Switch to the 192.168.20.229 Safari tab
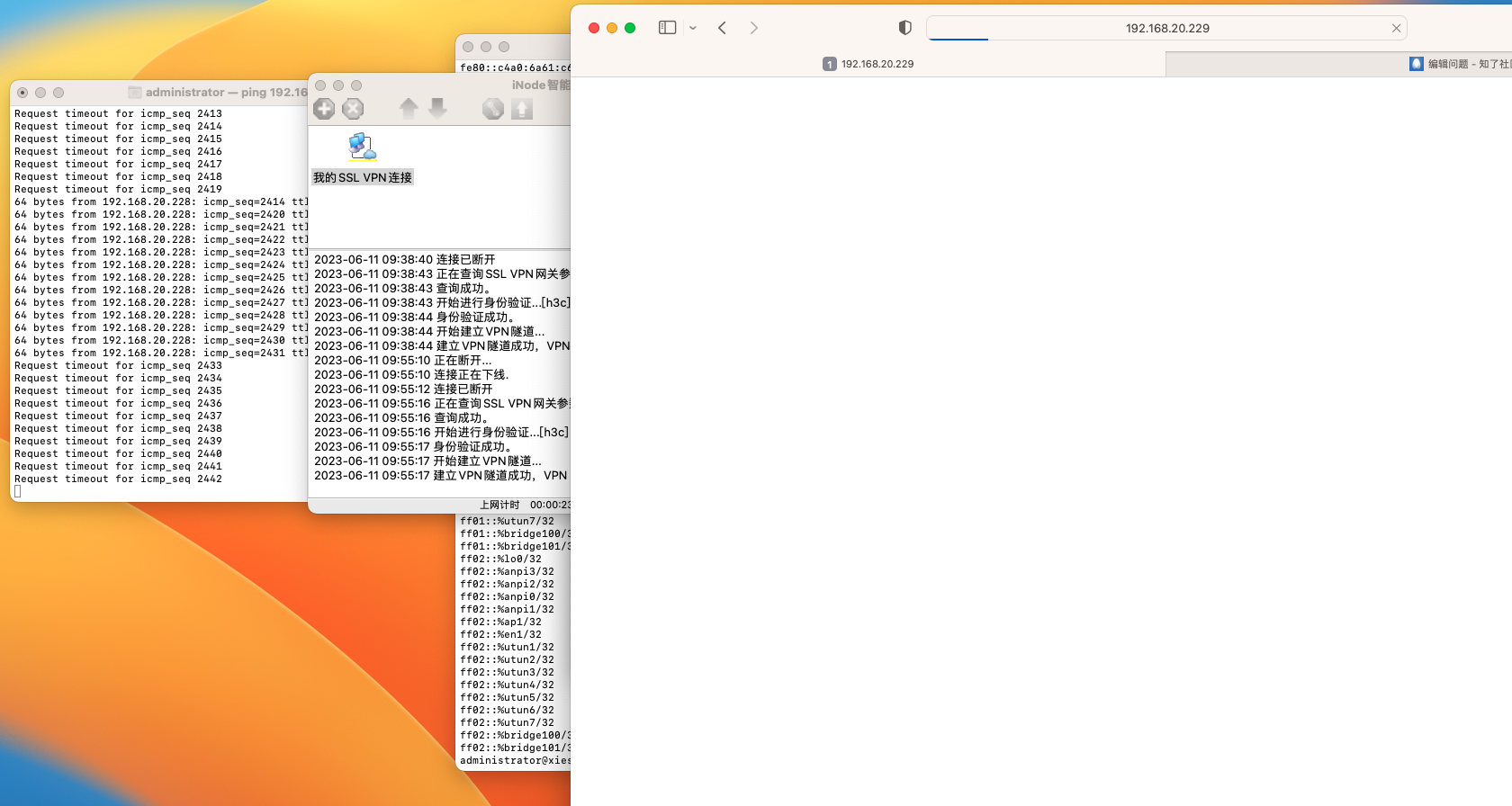 click(x=868, y=64)
